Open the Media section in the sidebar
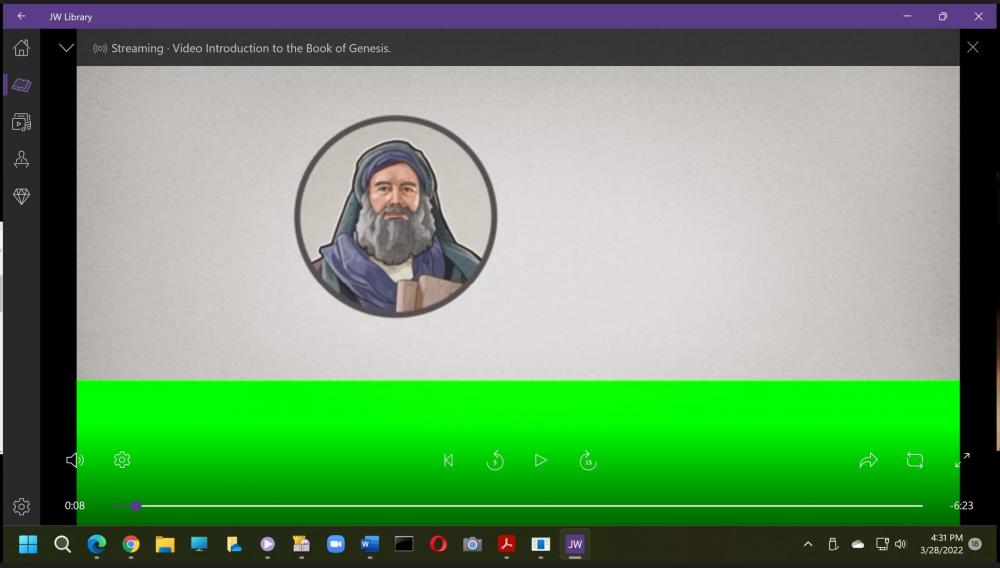The image size is (1000, 568). (21, 122)
